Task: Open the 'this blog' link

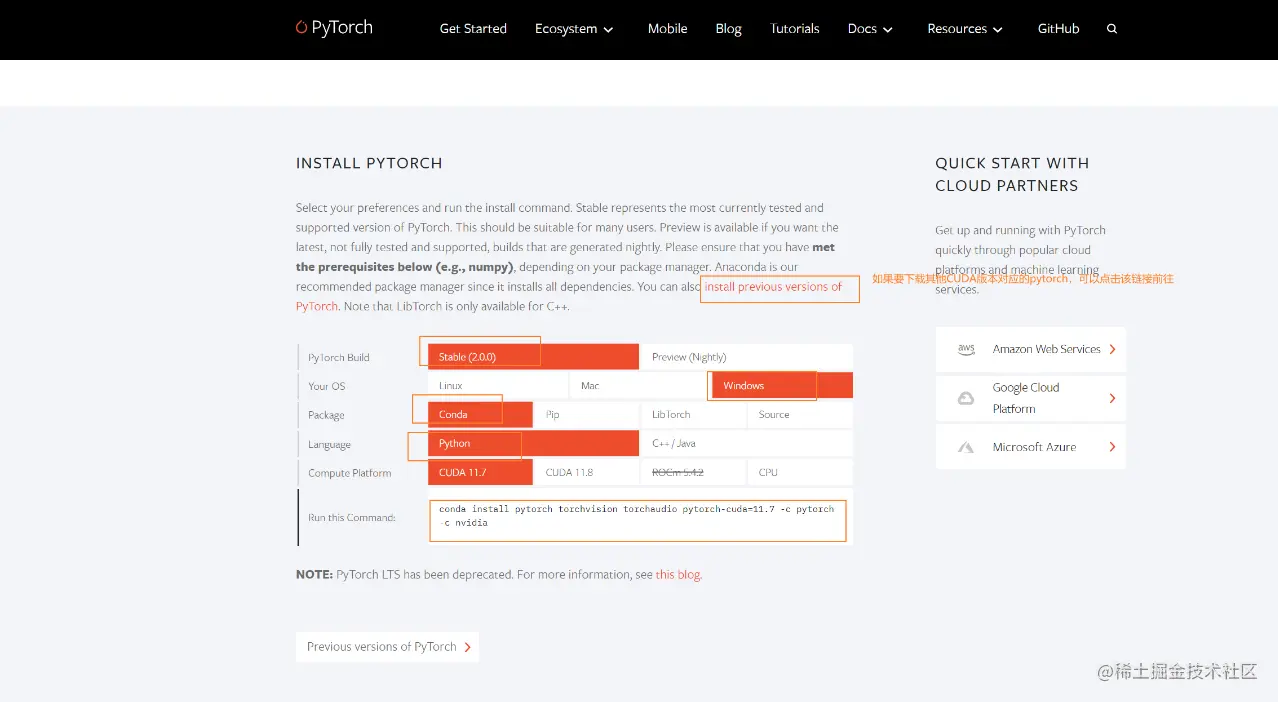Action: [x=679, y=575]
